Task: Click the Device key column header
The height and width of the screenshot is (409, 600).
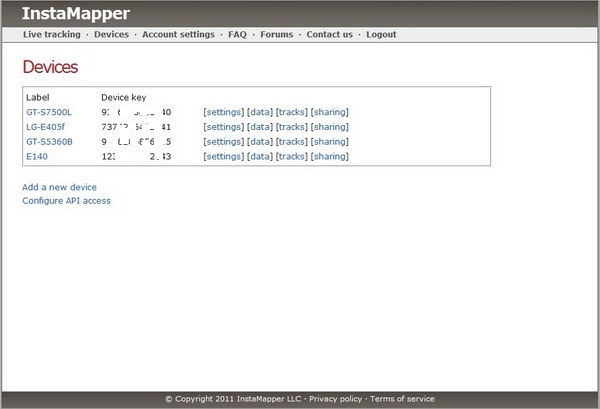Action: click(124, 98)
